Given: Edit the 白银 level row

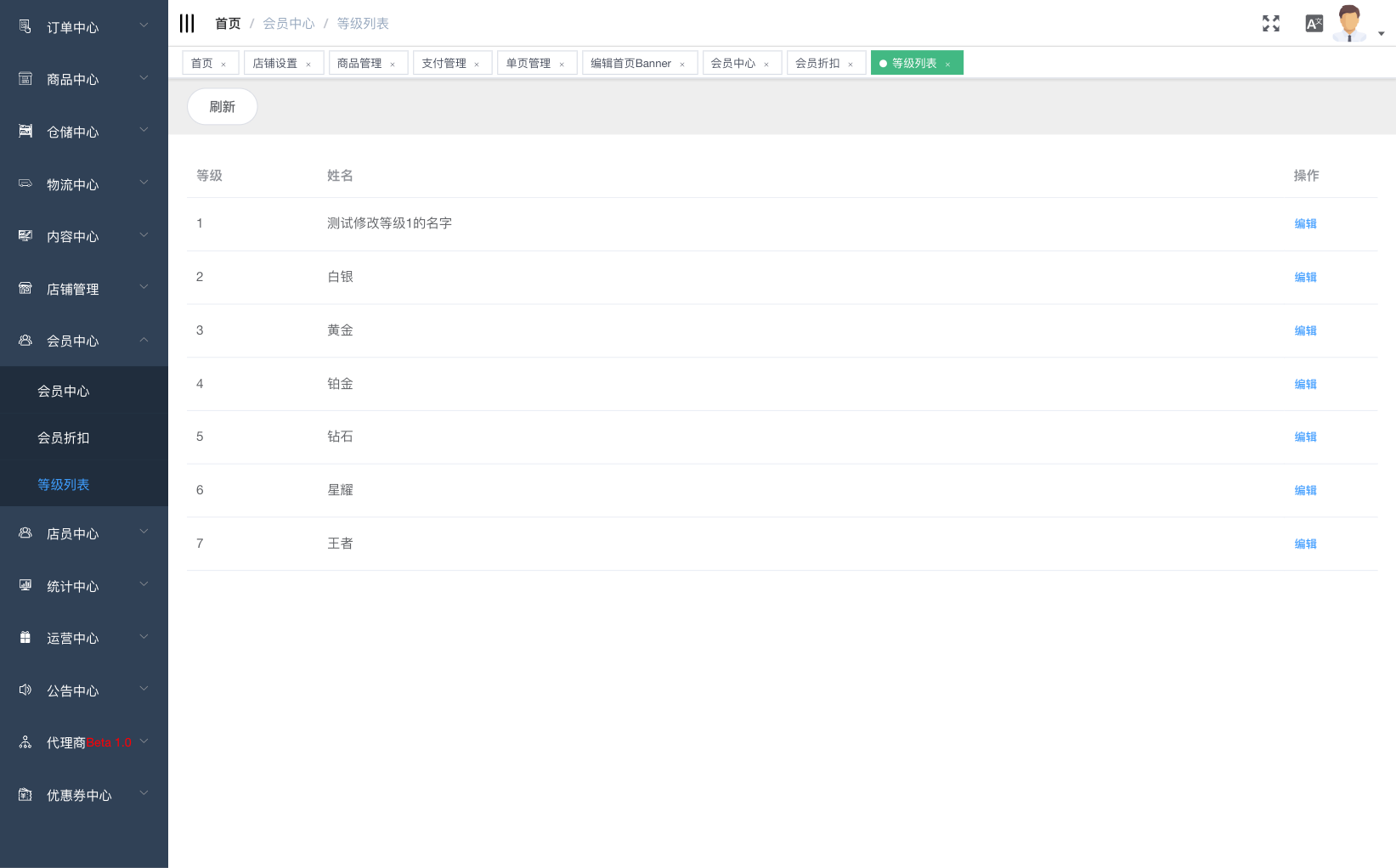Looking at the screenshot, I should 1305,277.
